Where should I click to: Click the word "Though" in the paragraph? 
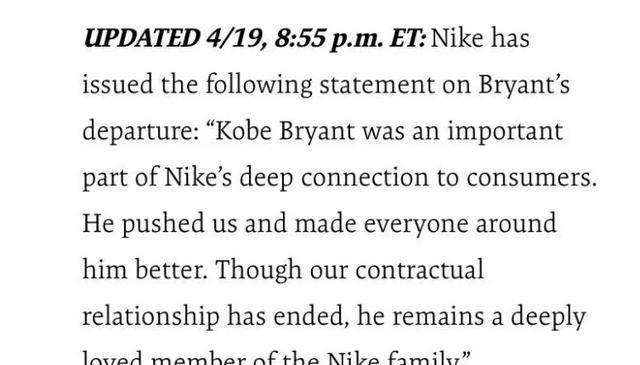click(x=258, y=271)
